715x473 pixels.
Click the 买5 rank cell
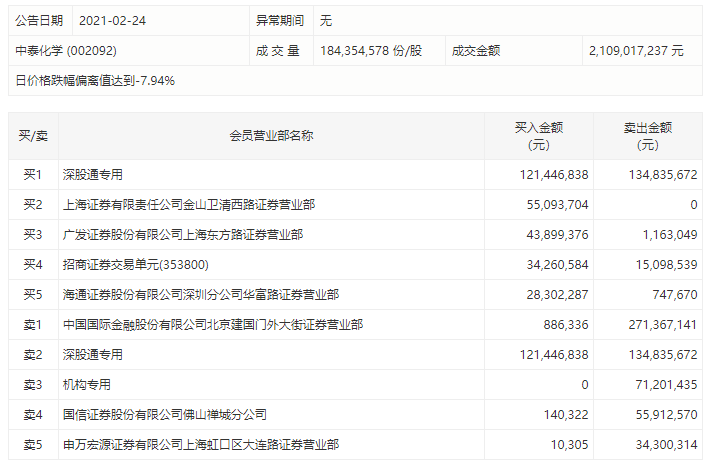point(33,295)
